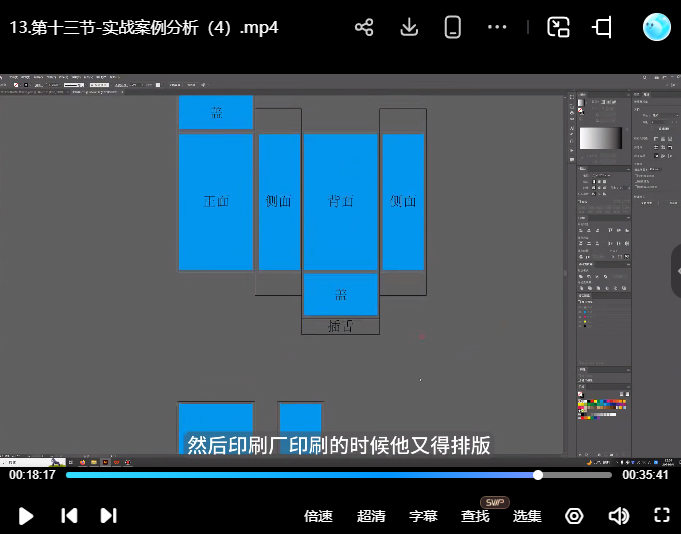The width and height of the screenshot is (681, 534).
Task: Play the paused video
Action: 27,516
